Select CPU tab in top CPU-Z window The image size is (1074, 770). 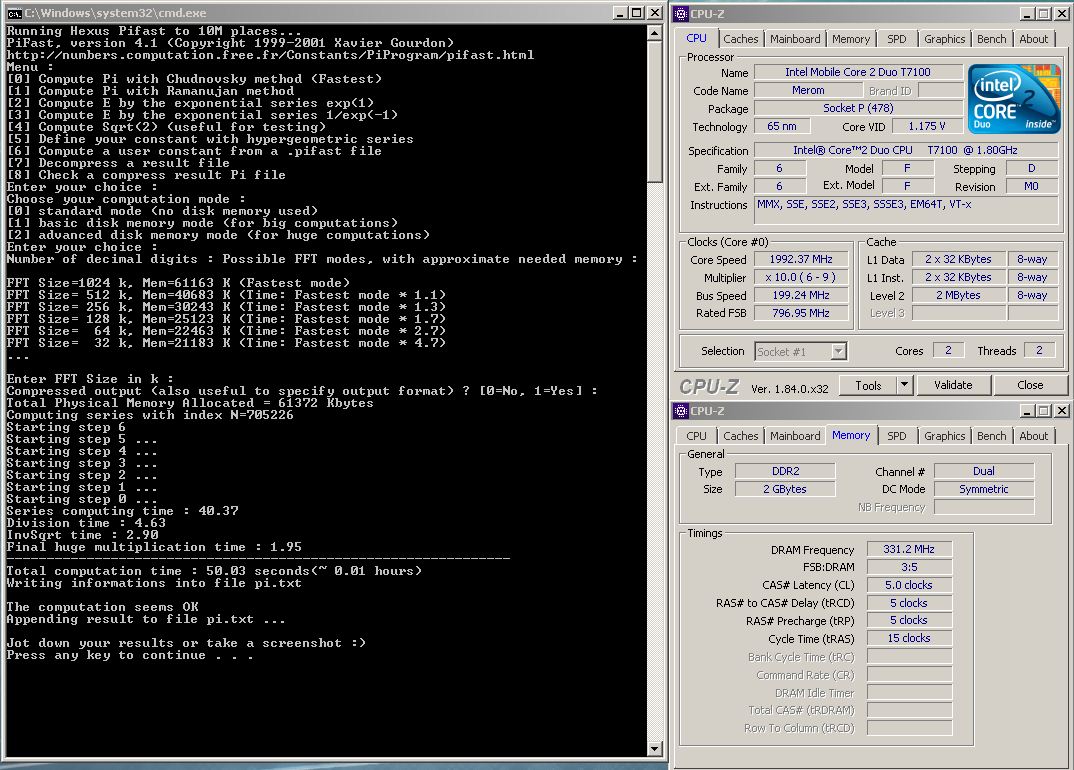point(697,38)
